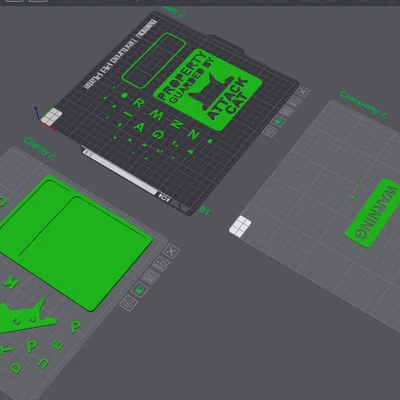Remove the Czarny plate via X icon

pos(172,251)
